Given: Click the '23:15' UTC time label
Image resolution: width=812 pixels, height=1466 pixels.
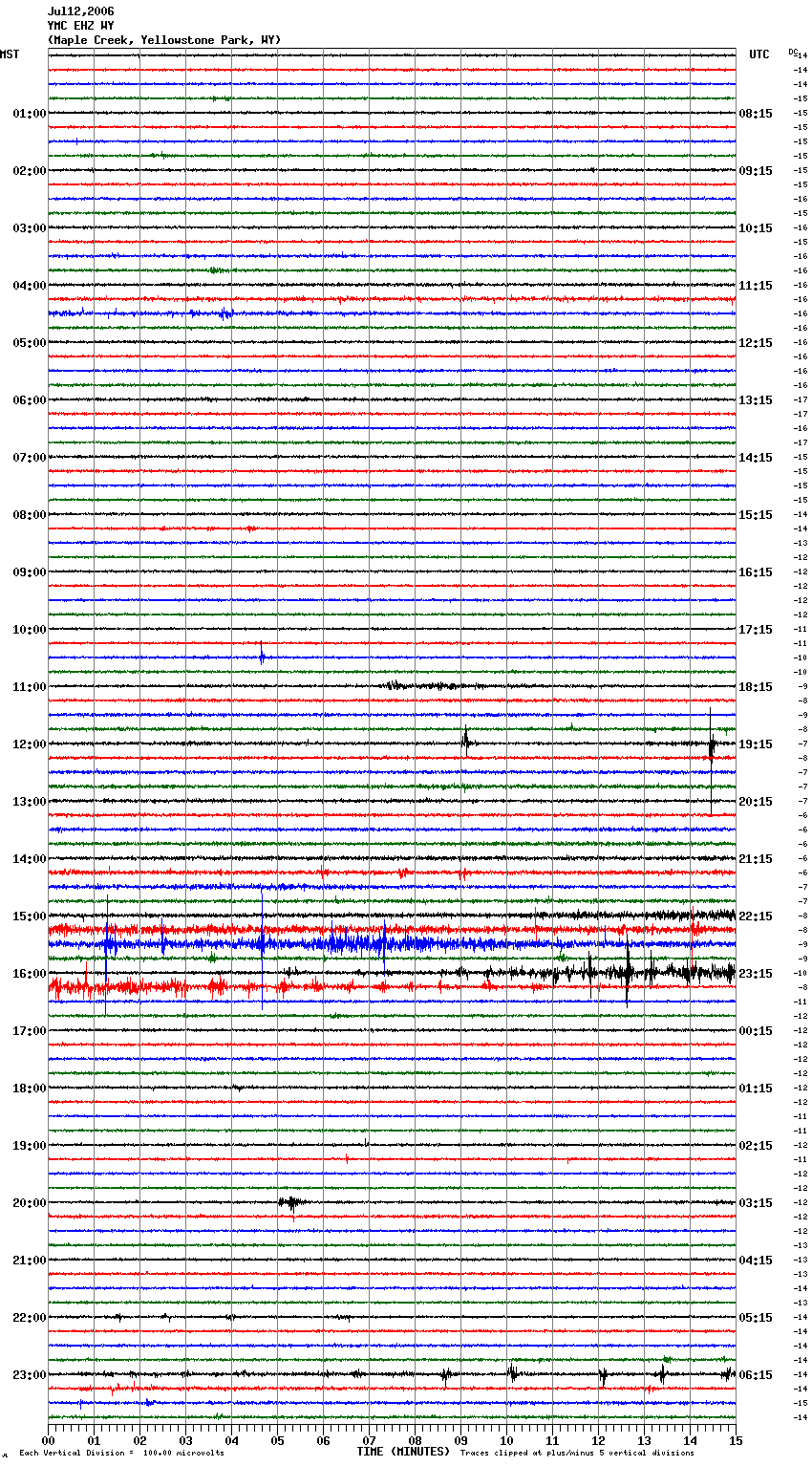Looking at the screenshot, I should [756, 974].
